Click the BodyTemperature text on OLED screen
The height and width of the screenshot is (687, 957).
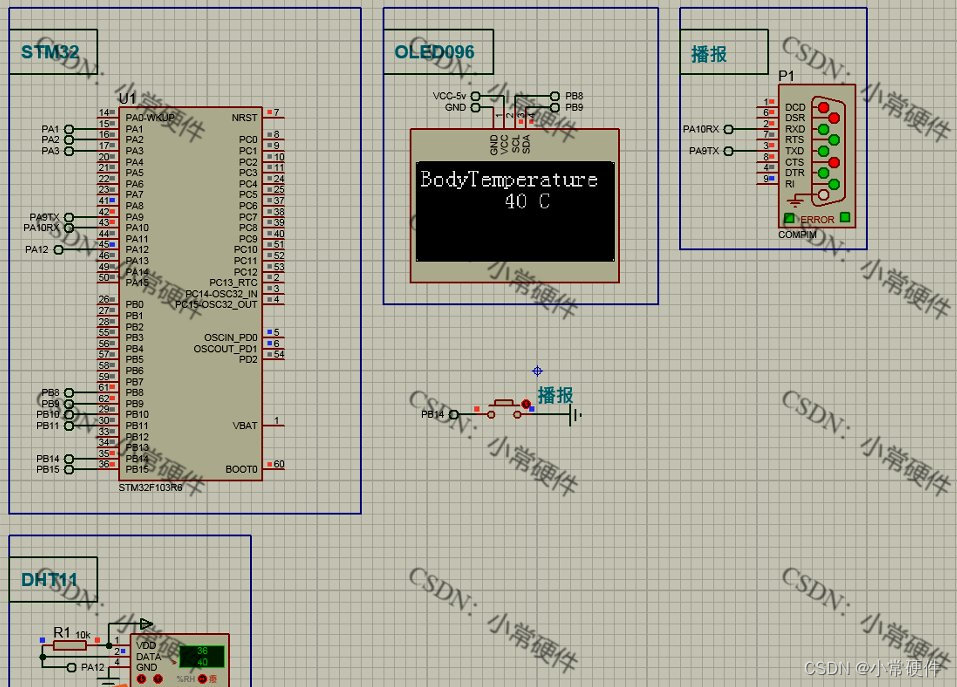pos(509,179)
